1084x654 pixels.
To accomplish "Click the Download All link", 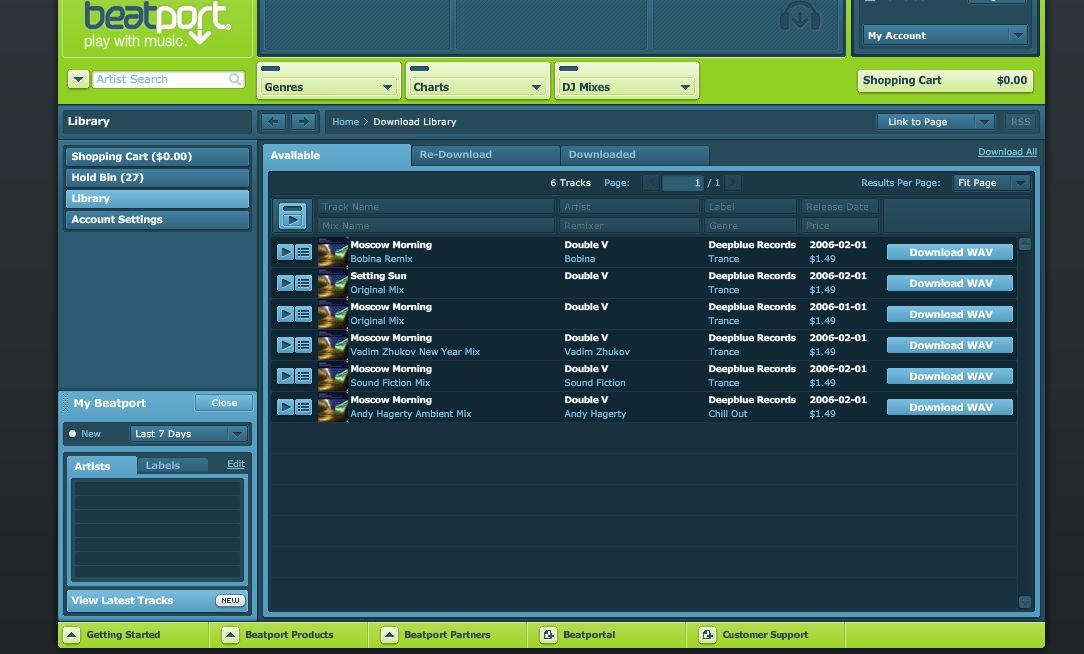I will coord(1007,152).
